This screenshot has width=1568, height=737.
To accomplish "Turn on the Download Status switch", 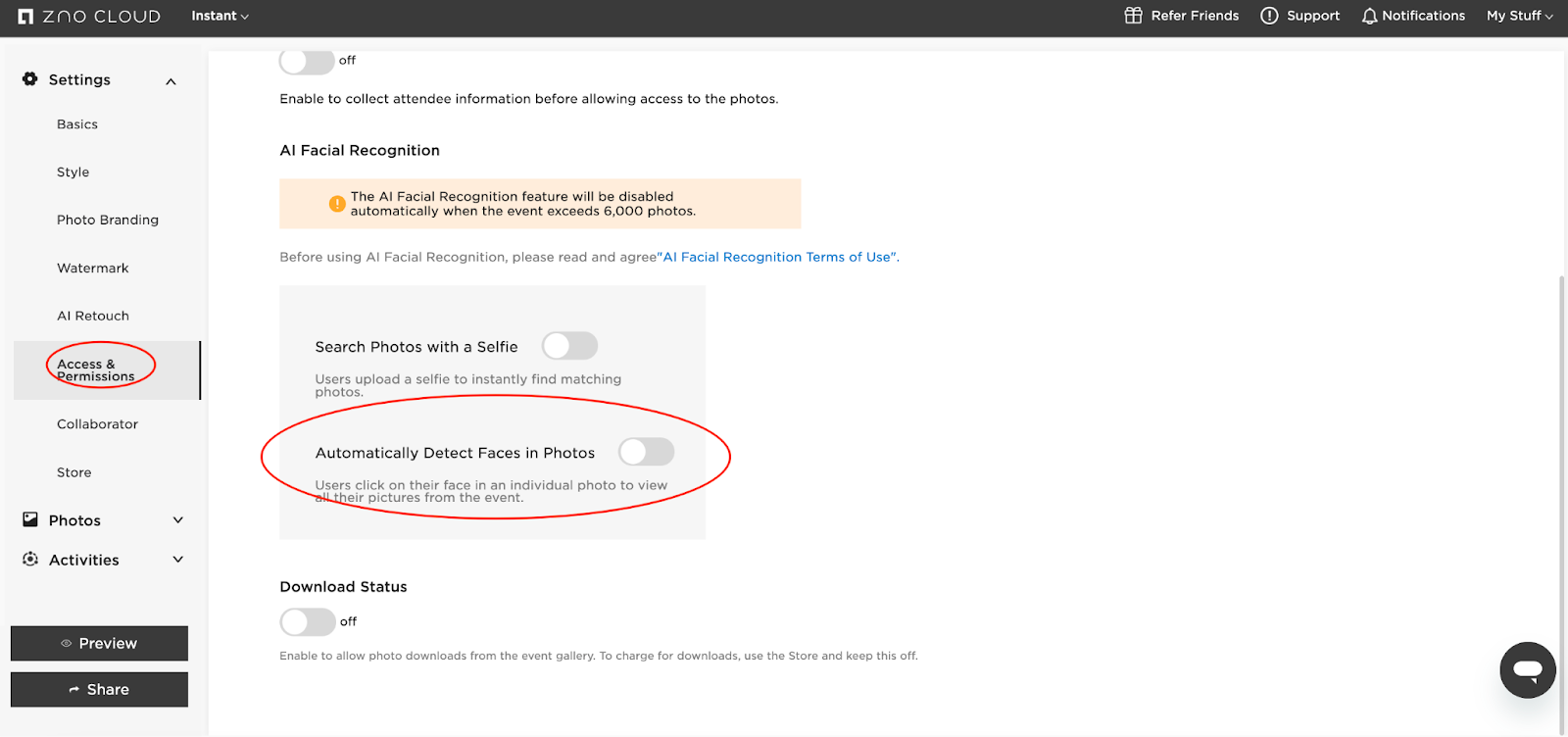I will pos(307,621).
